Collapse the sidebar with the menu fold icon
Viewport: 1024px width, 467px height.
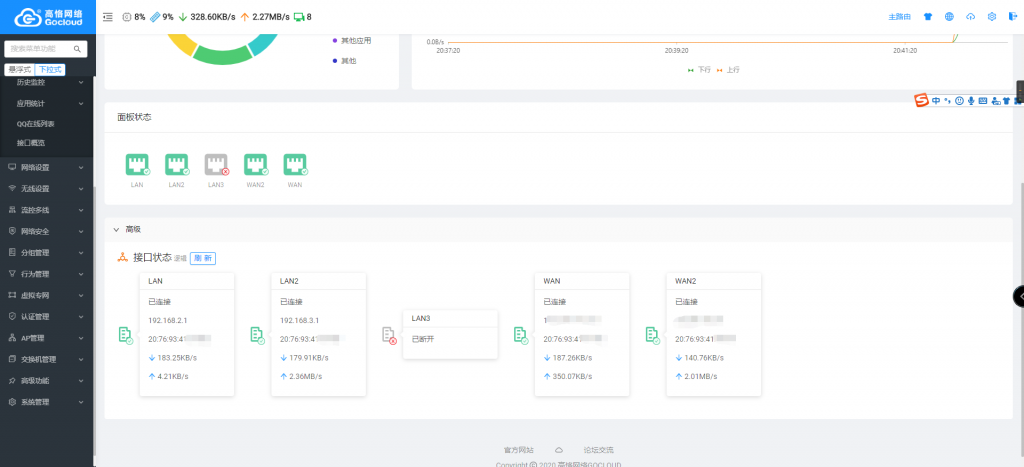click(x=107, y=17)
